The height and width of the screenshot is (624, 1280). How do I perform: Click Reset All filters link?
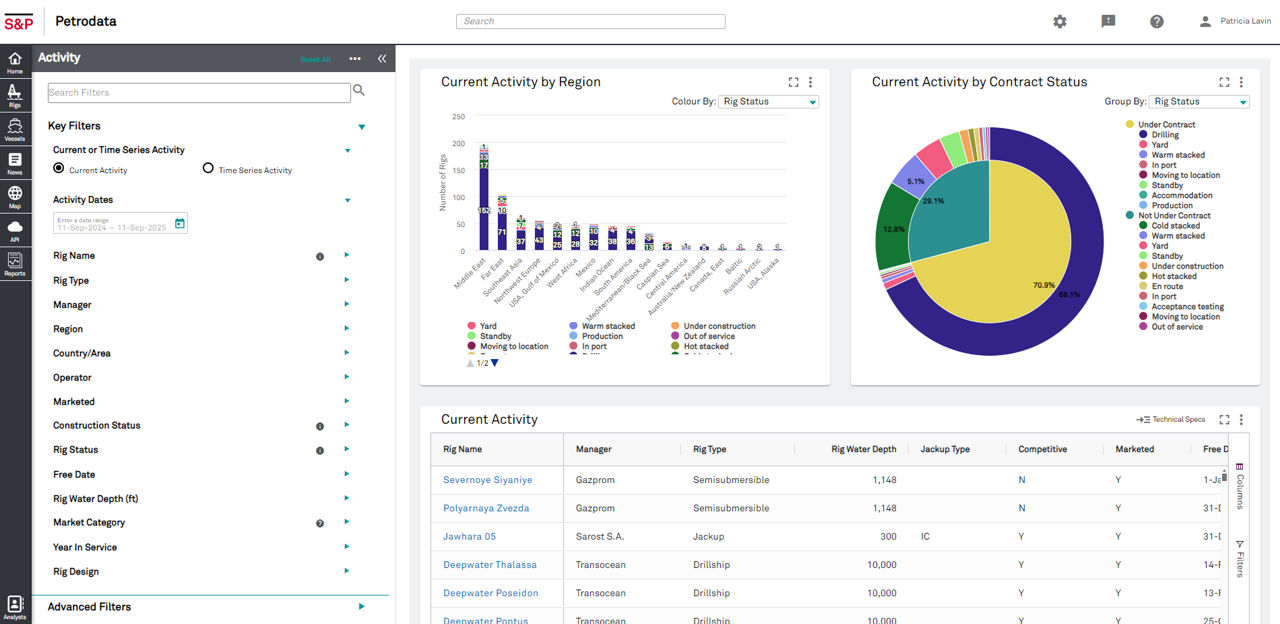315,60
